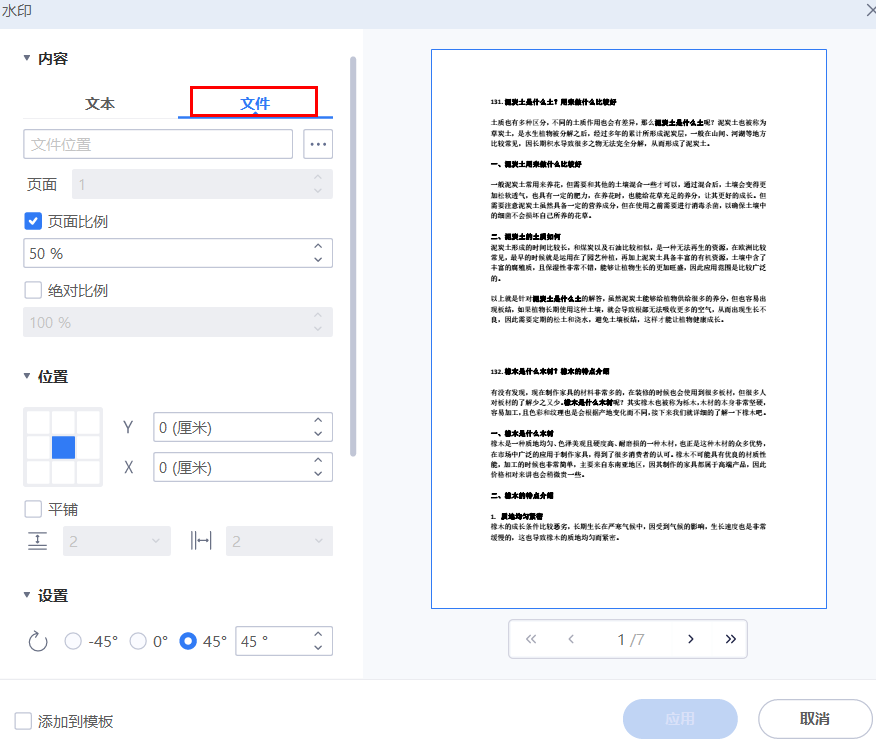Screen dimensions: 876x747
Task: Go to the next page arrow
Action: coord(690,639)
